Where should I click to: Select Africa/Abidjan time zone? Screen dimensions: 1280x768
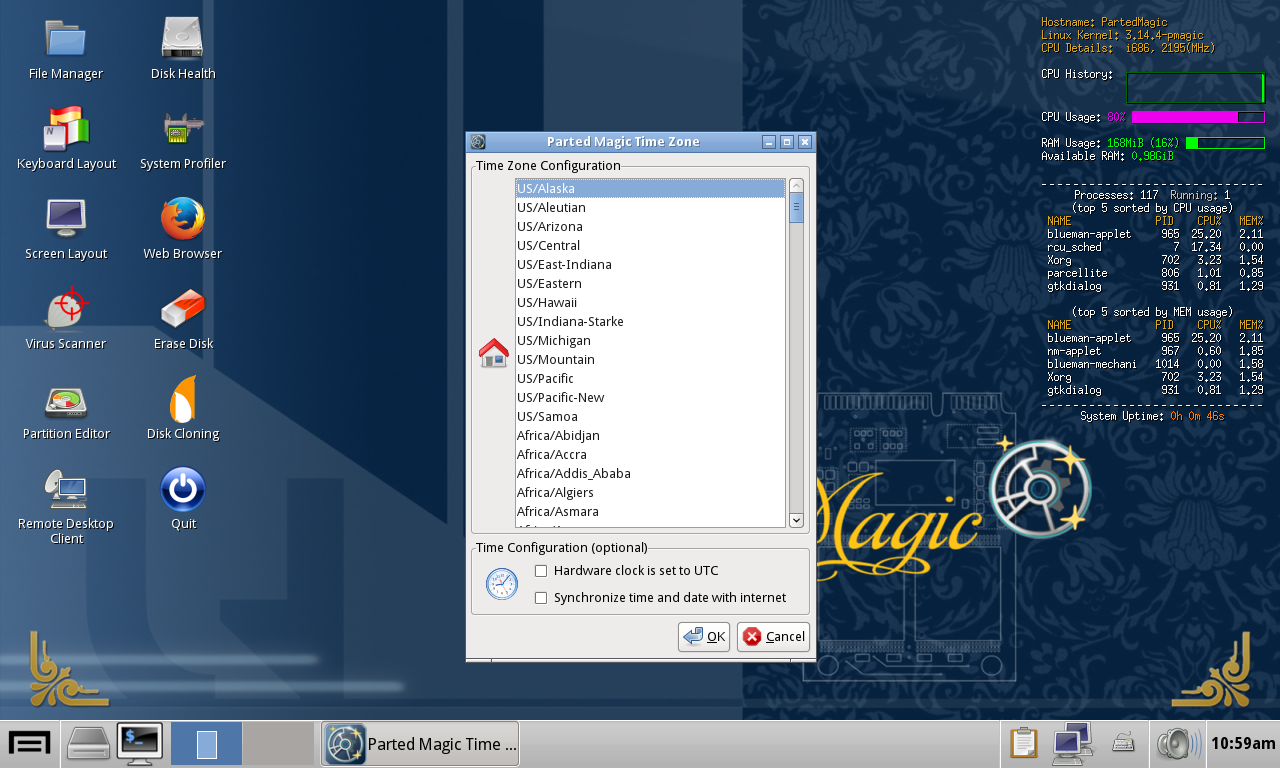pyautogui.click(x=650, y=436)
